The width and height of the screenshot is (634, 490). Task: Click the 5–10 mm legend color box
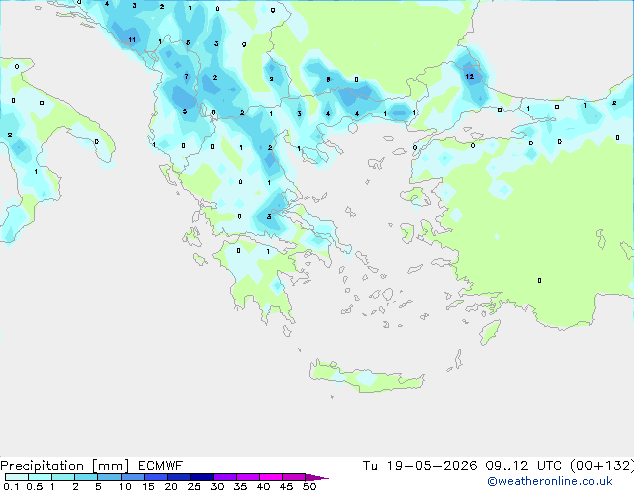[109, 477]
